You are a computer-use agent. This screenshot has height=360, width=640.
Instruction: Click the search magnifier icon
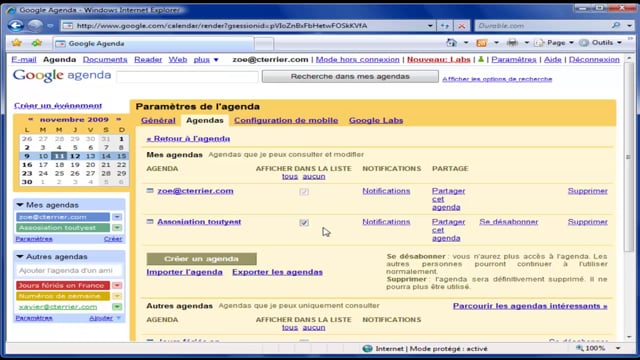(x=616, y=25)
